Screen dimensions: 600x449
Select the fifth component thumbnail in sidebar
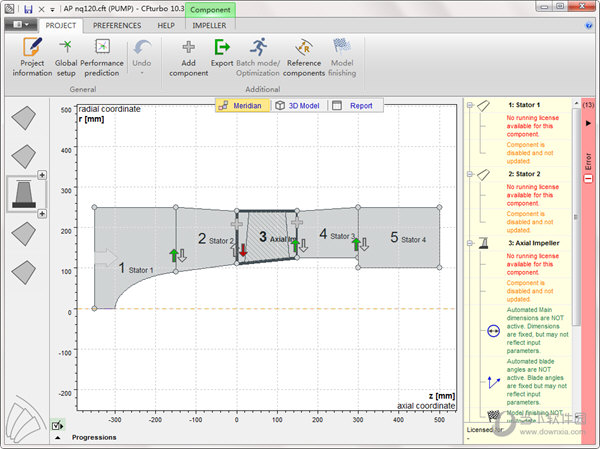(24, 272)
